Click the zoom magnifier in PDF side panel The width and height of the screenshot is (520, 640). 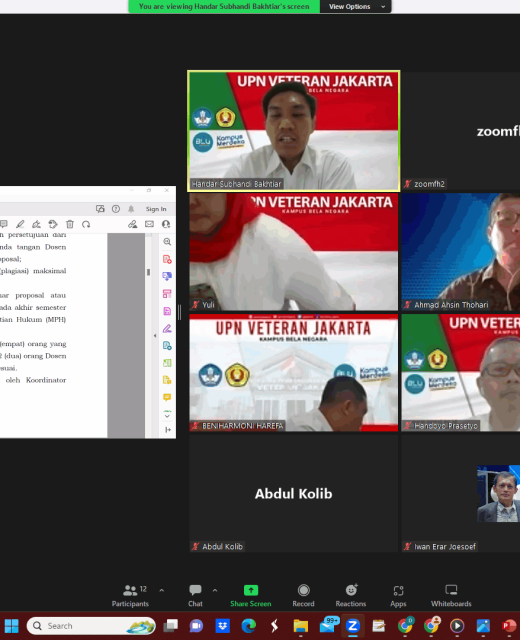167,242
